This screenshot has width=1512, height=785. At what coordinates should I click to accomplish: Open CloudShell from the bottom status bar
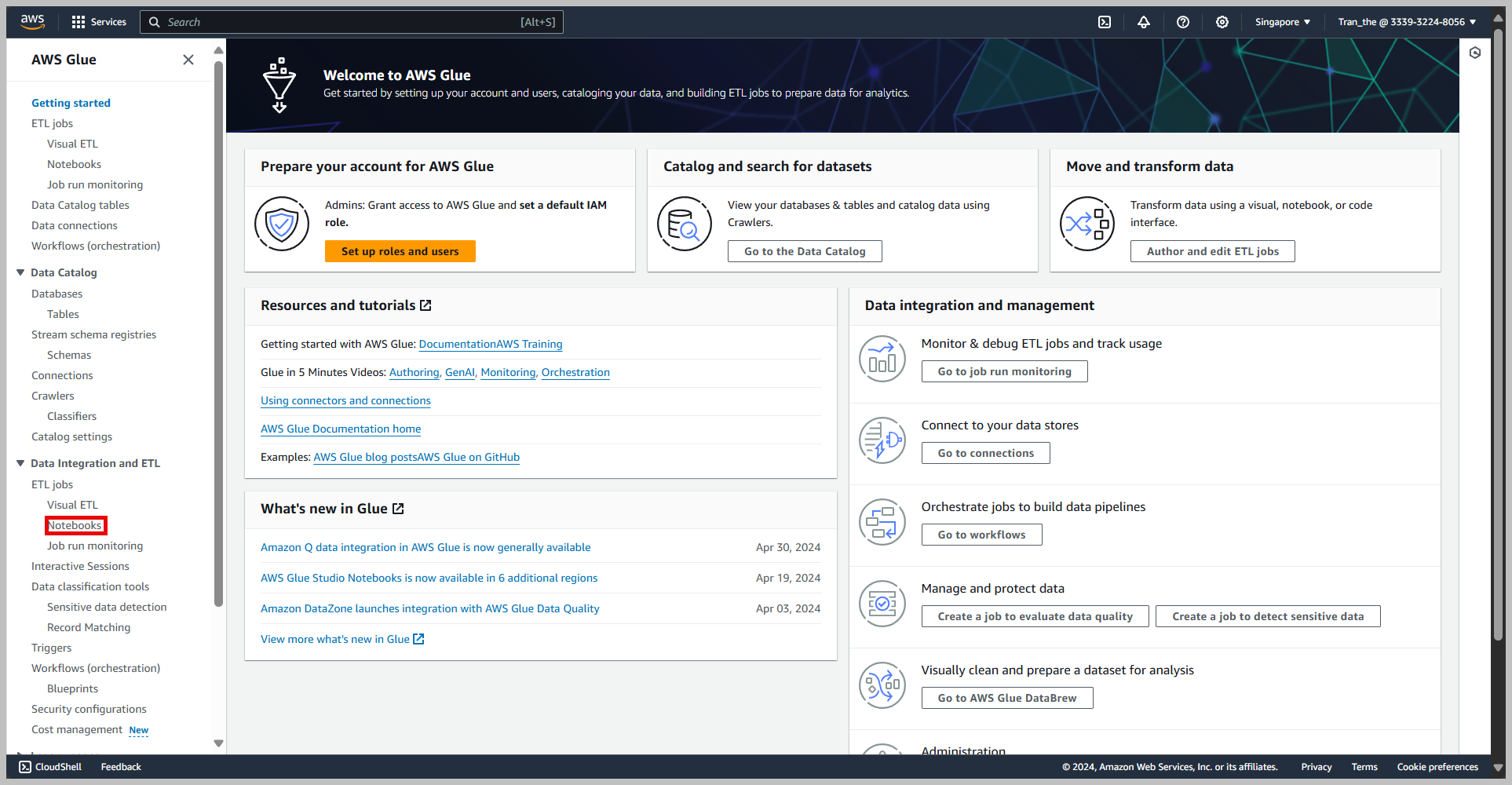[x=49, y=766]
